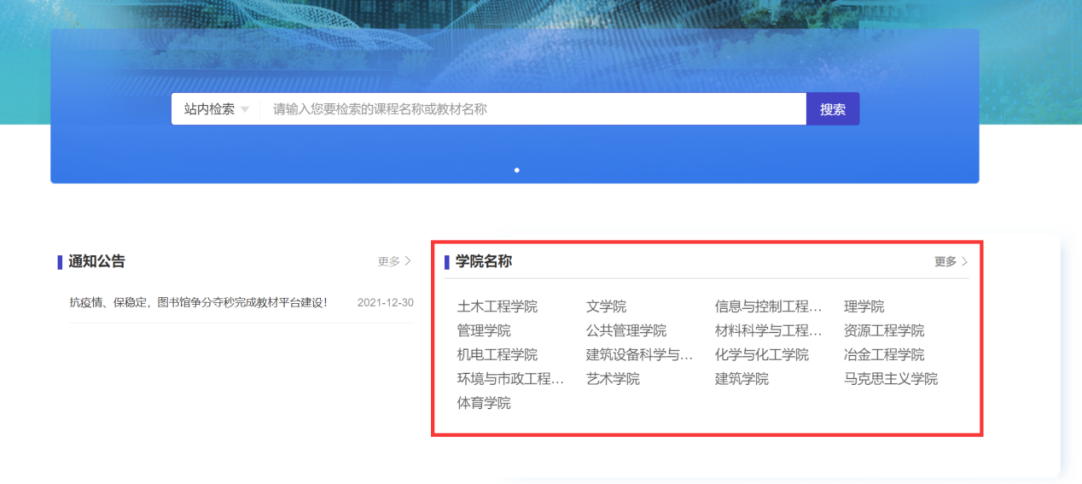
Task: Open 理学院
Action: pos(863,307)
